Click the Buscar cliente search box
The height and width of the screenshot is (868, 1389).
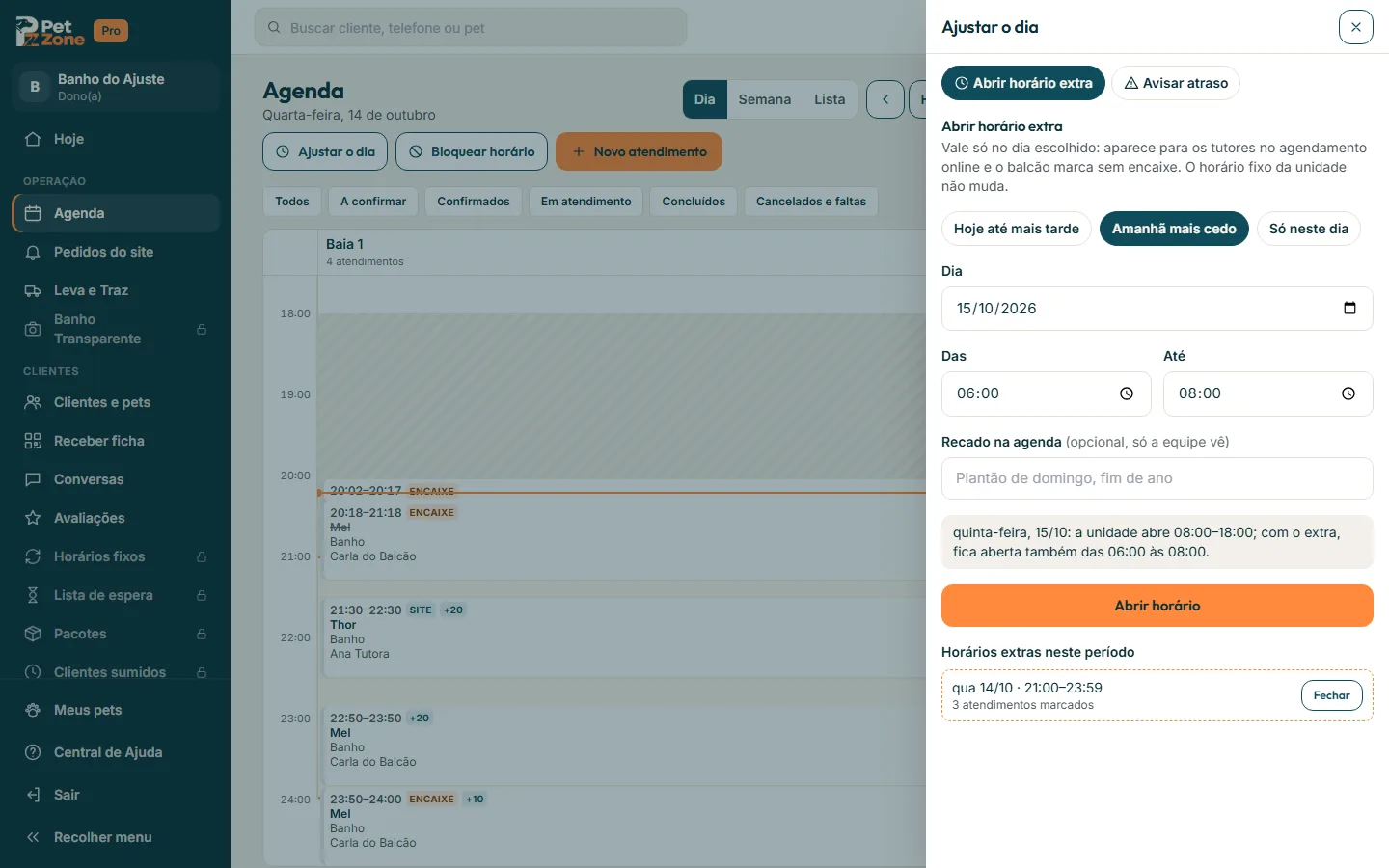click(x=471, y=28)
